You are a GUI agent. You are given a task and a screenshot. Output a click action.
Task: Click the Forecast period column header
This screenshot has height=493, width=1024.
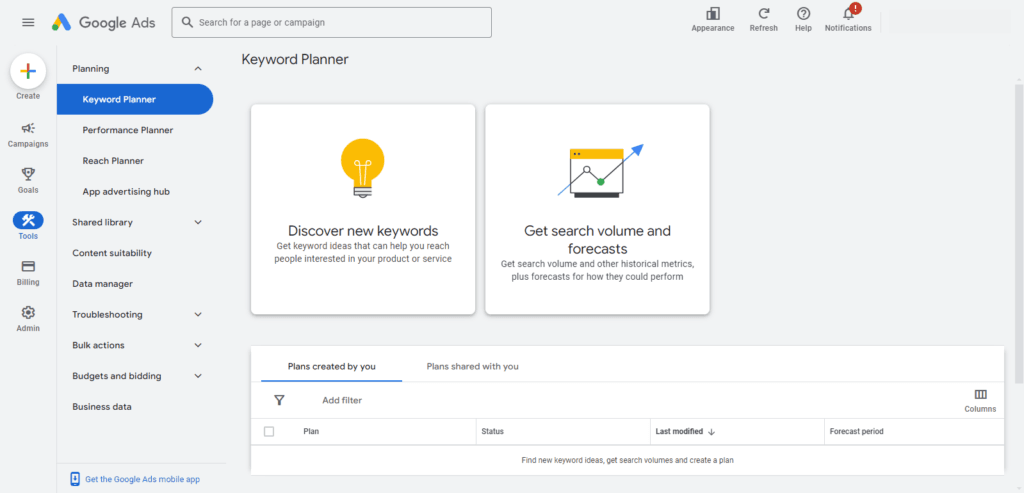pyautogui.click(x=856, y=432)
